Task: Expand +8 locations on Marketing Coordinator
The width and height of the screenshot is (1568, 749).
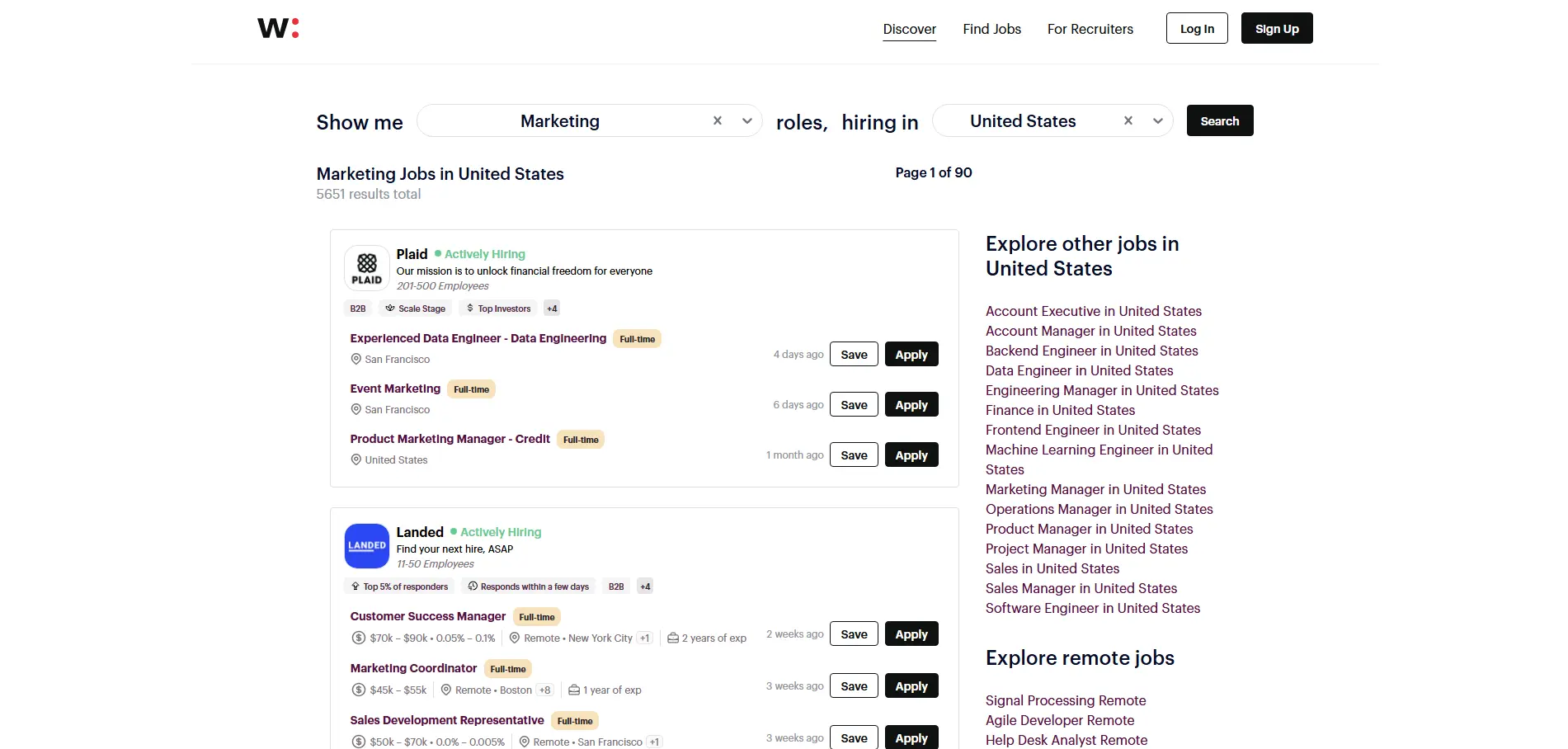Action: coord(545,690)
